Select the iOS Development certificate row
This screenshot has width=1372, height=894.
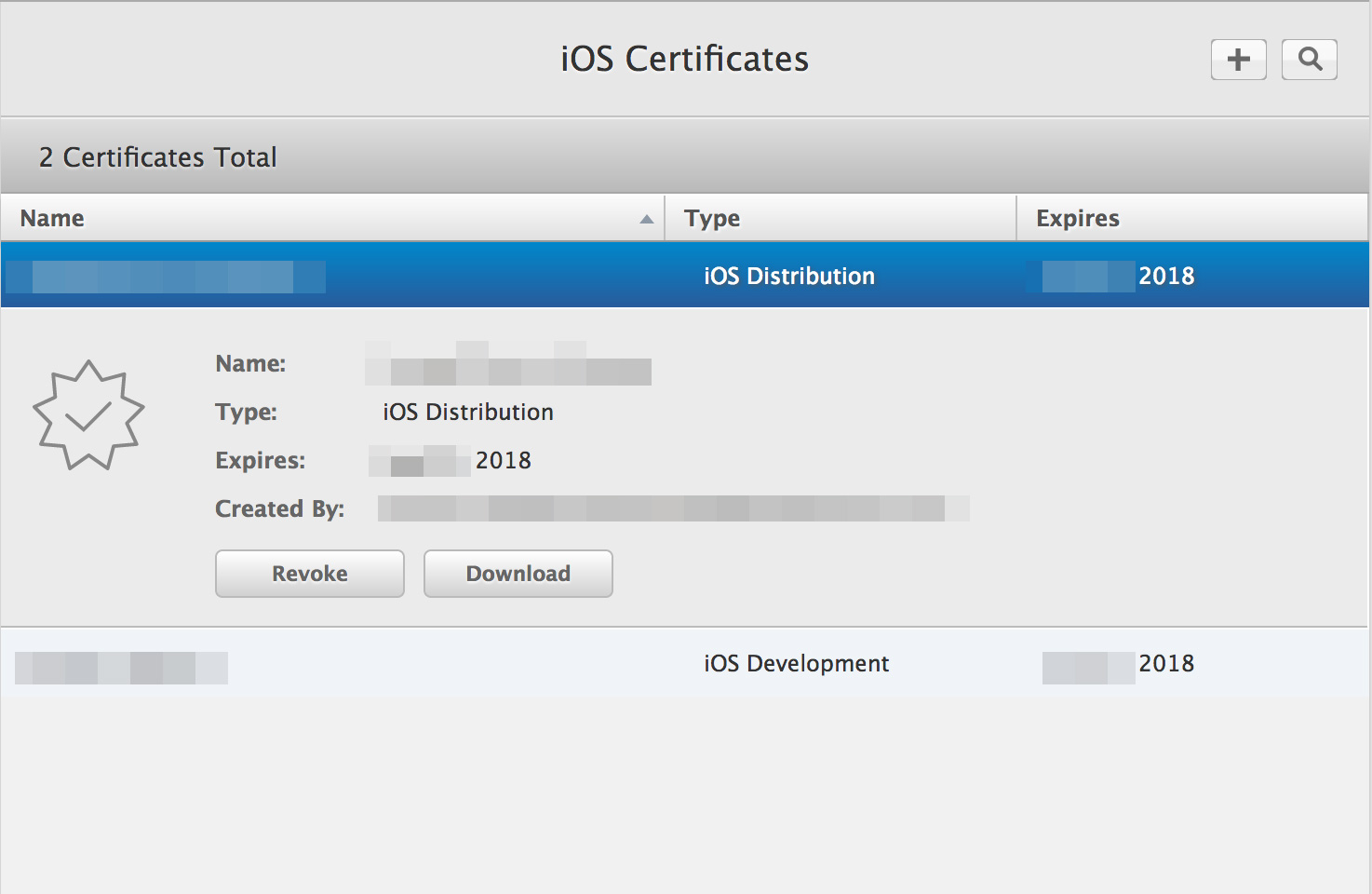pos(685,663)
